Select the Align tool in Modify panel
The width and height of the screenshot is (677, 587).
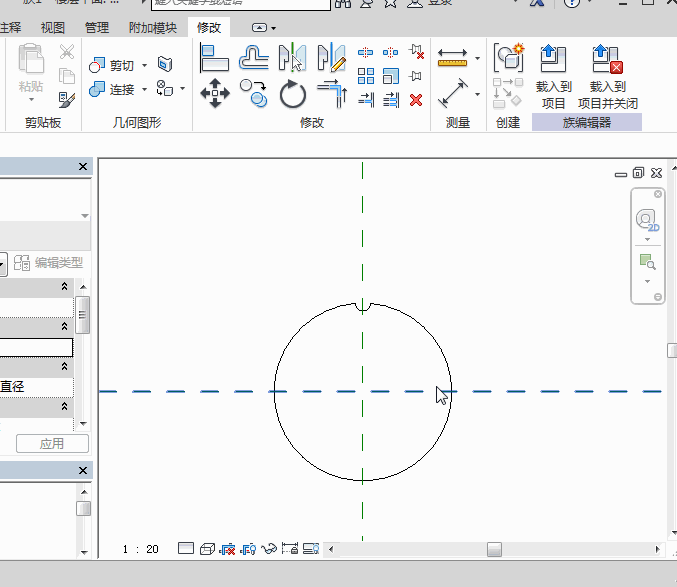point(215,58)
